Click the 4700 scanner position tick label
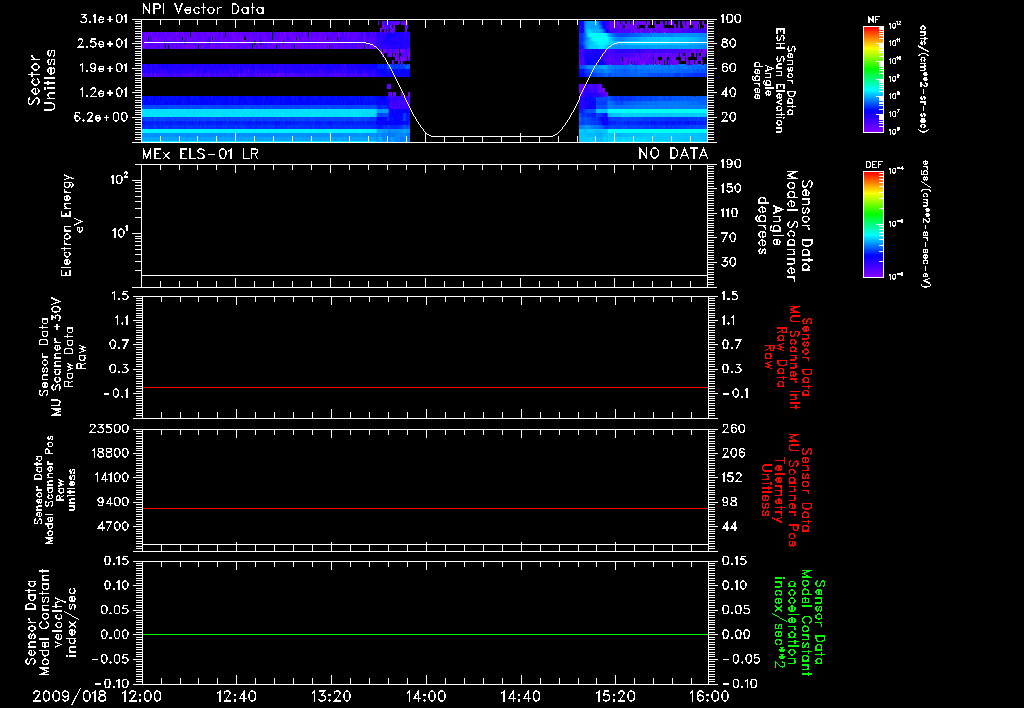 click(114, 526)
